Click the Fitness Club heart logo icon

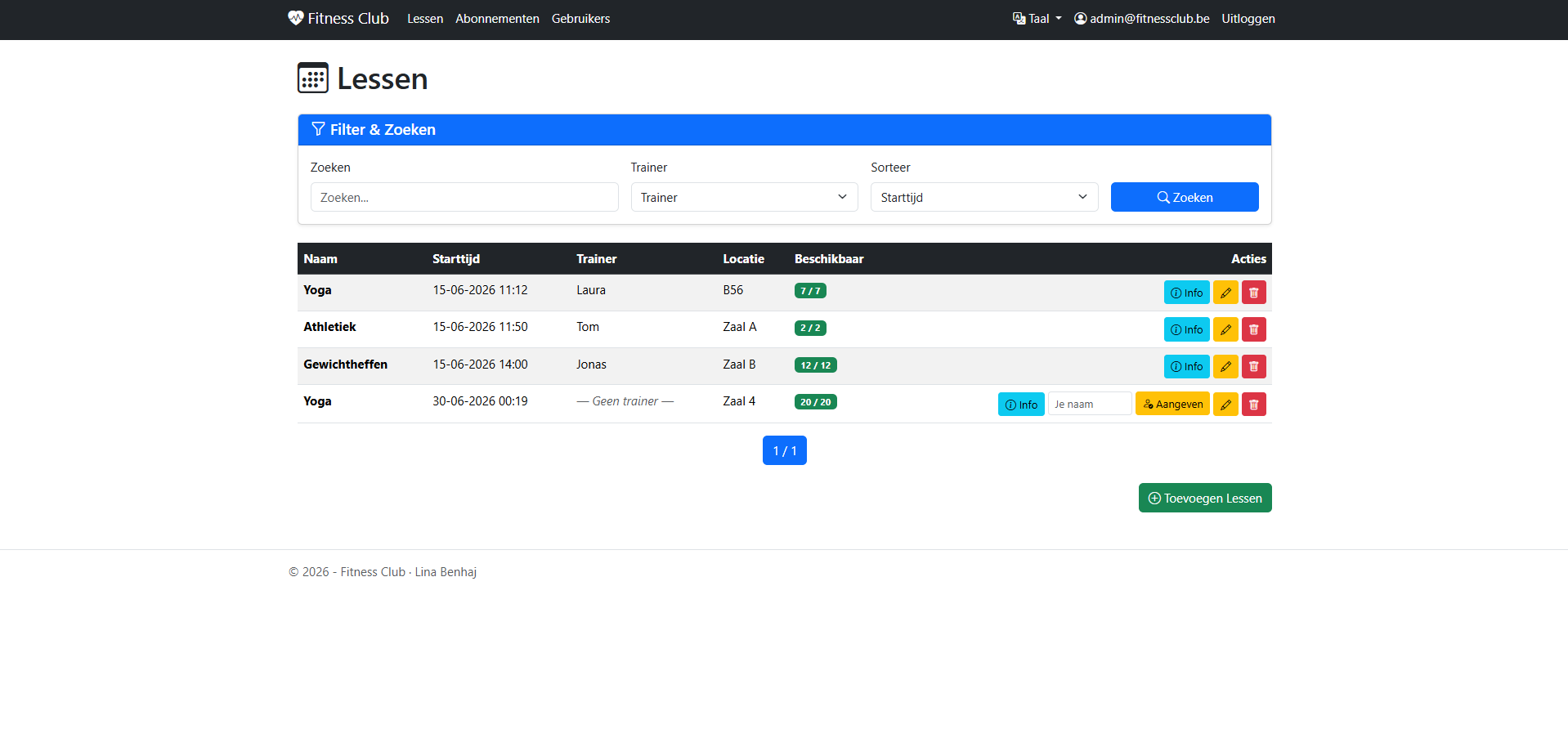coord(296,18)
